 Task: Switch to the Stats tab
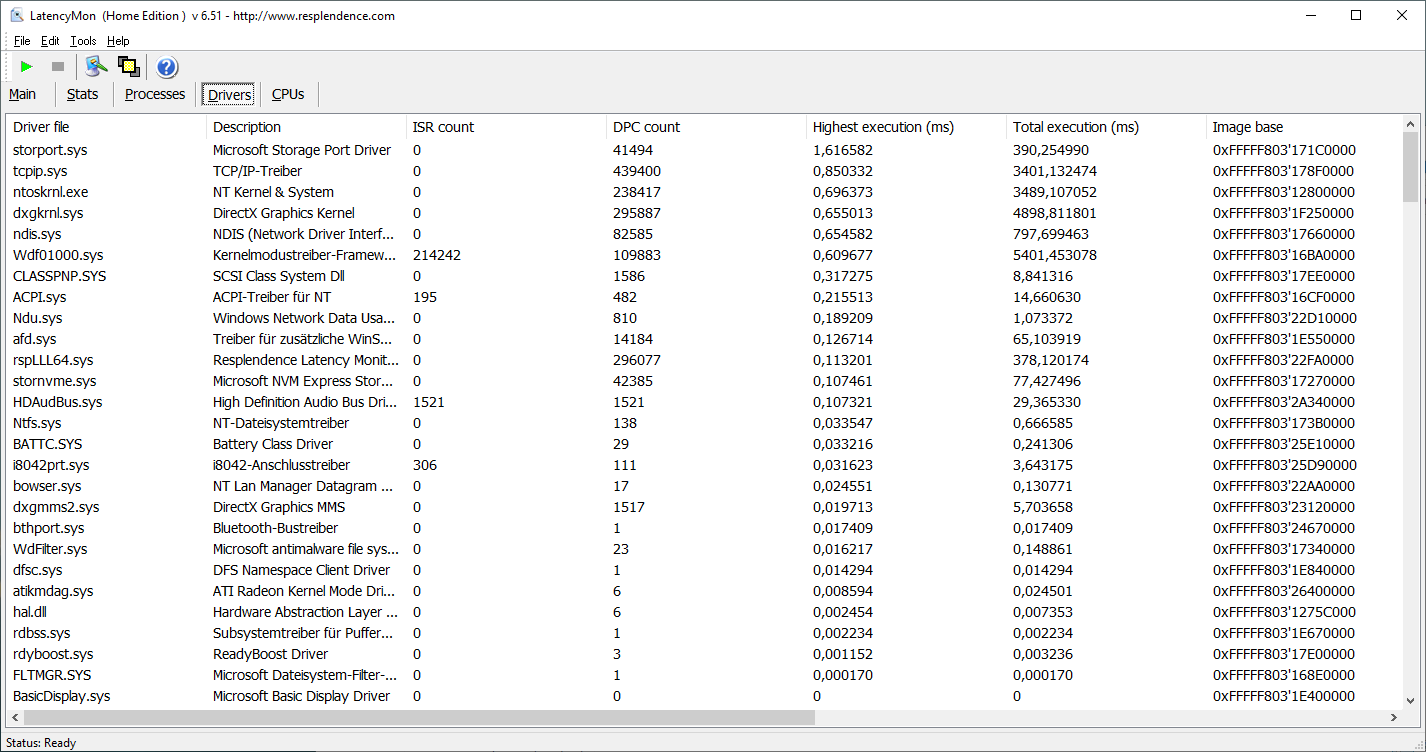[x=82, y=94]
